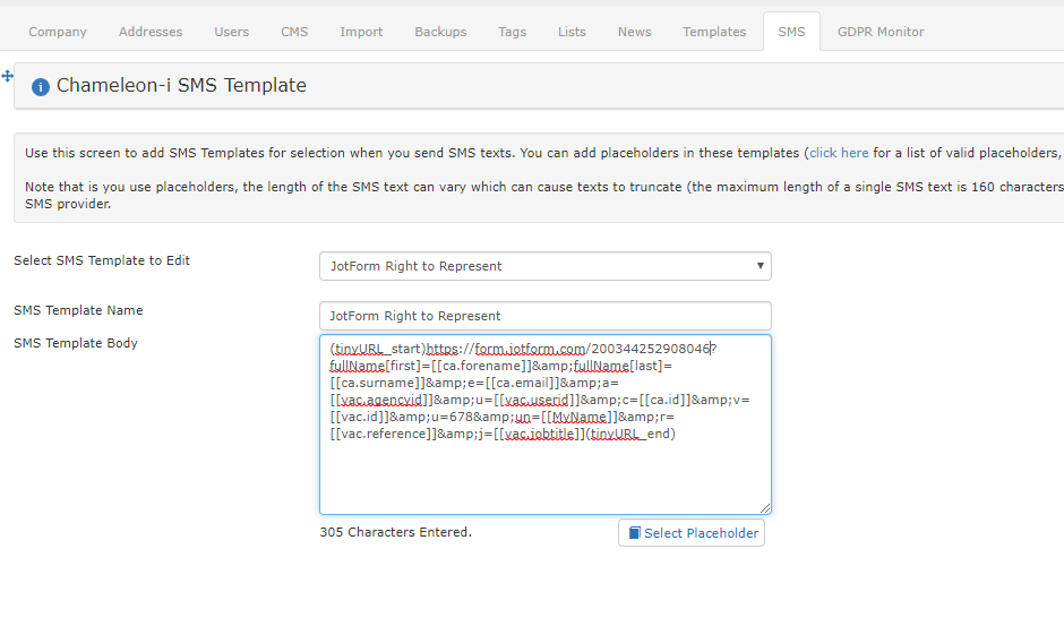Open the Tags tab
Image resolution: width=1064 pixels, height=626 pixels.
tap(512, 32)
